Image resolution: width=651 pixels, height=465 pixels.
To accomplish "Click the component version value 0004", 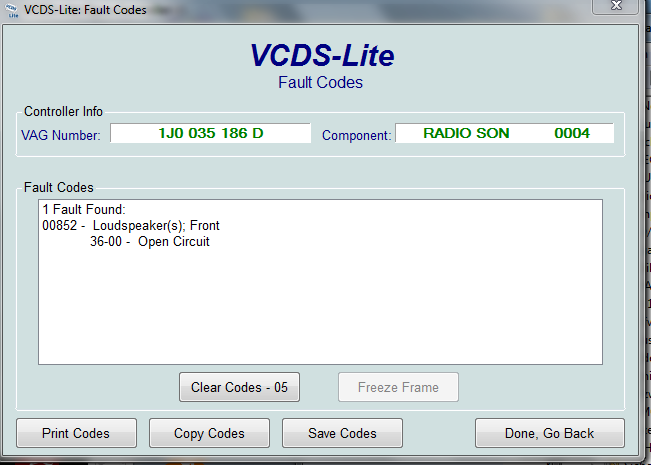I will [572, 133].
